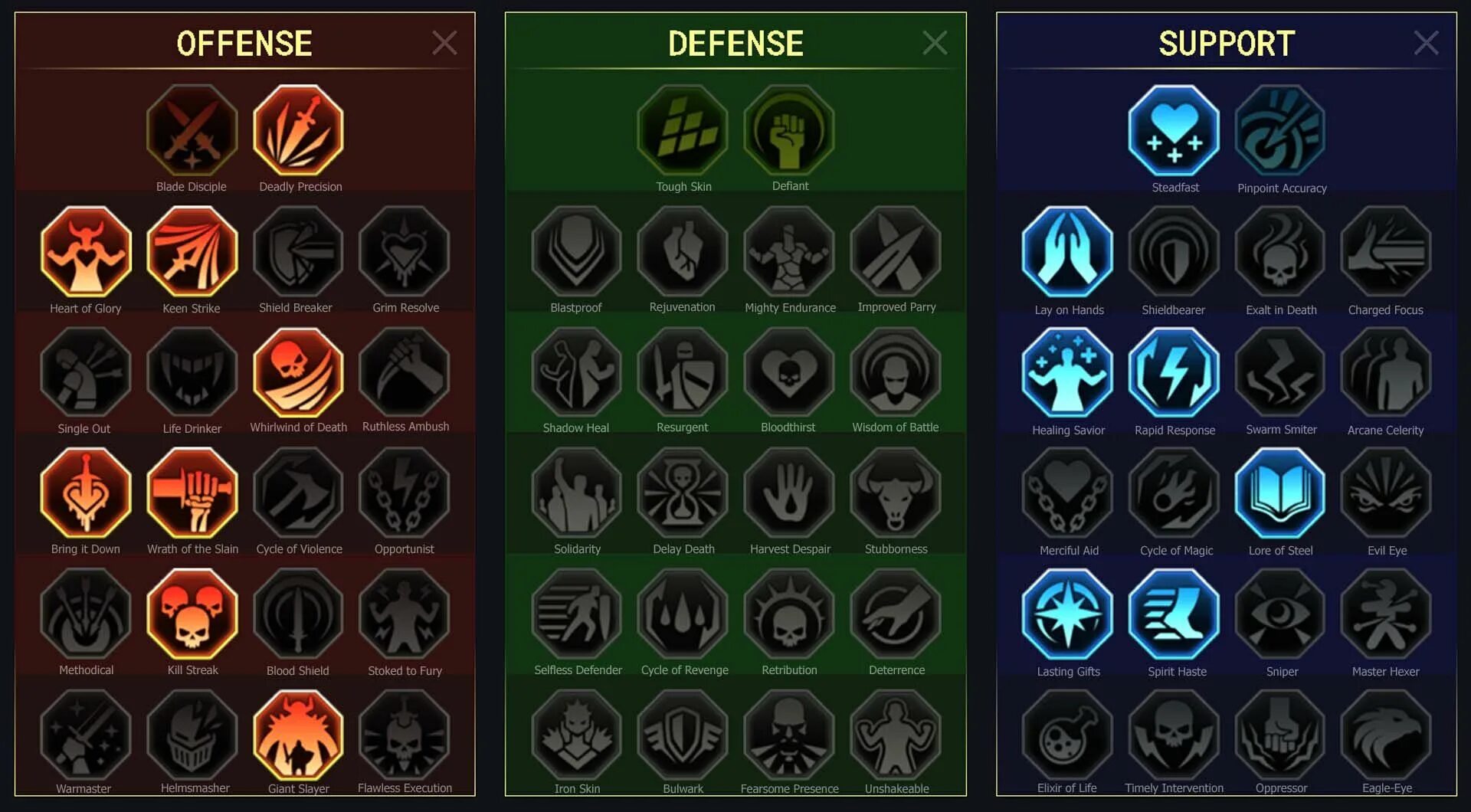Viewport: 1471px width, 812px height.
Task: Close the Support mastery panel
Action: coord(1426,43)
